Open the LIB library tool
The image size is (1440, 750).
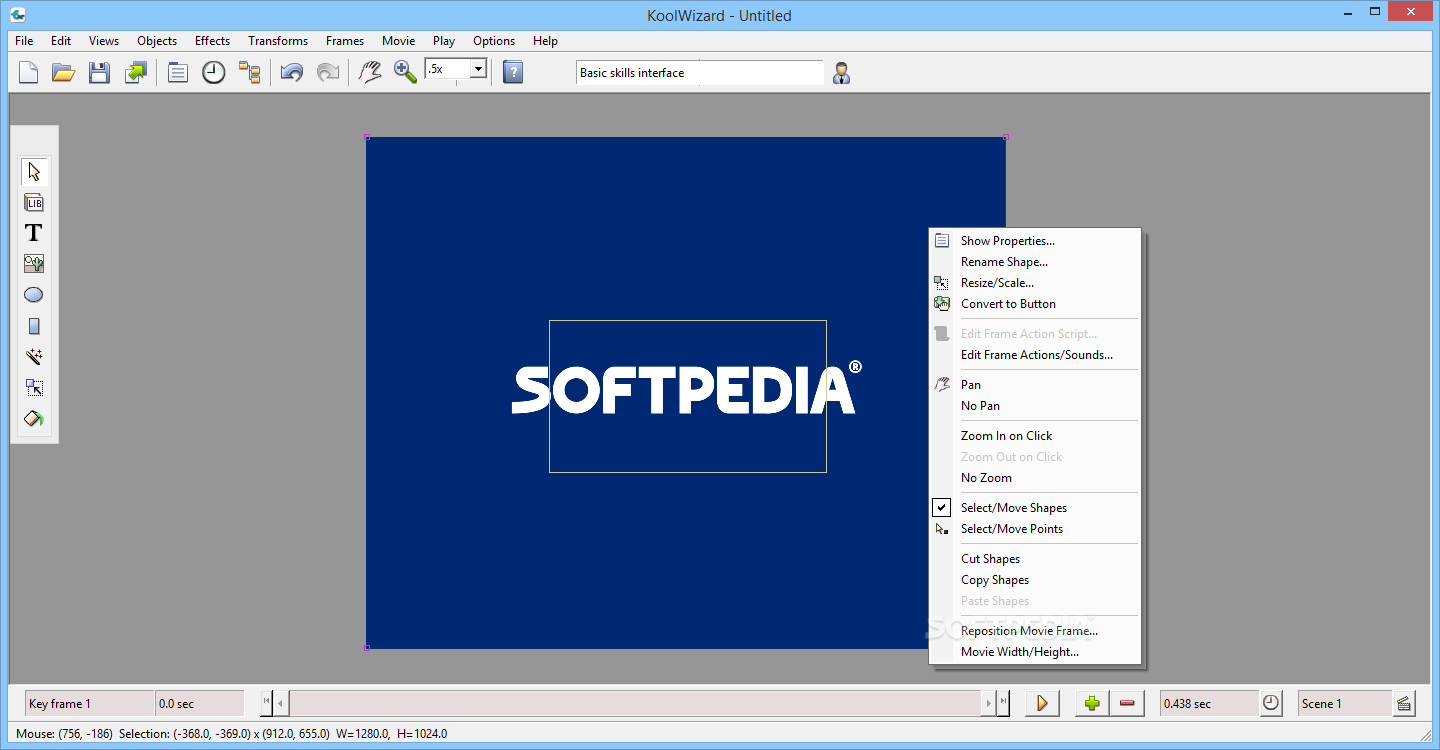tap(34, 203)
